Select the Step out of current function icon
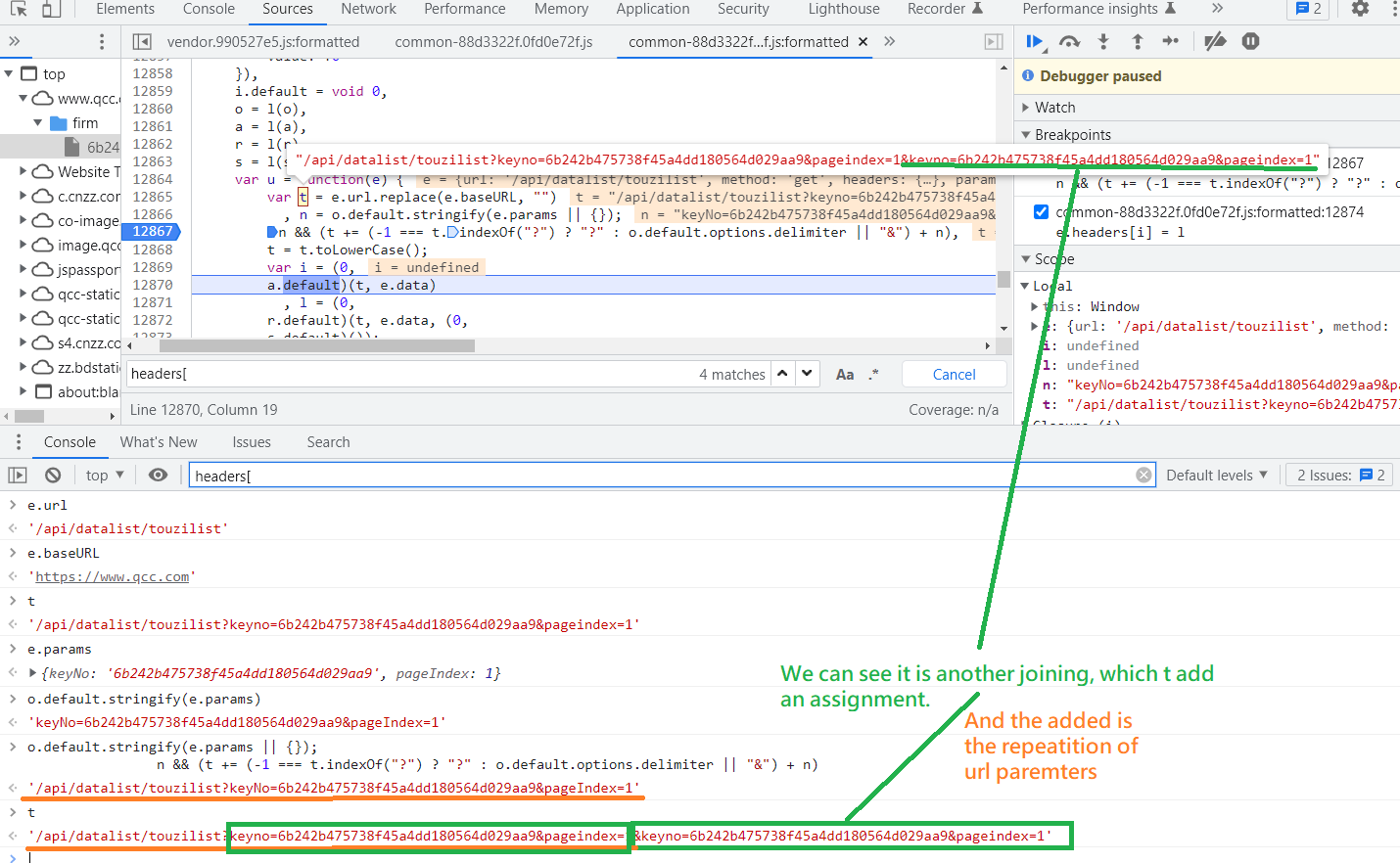1400x863 pixels. coord(1136,41)
